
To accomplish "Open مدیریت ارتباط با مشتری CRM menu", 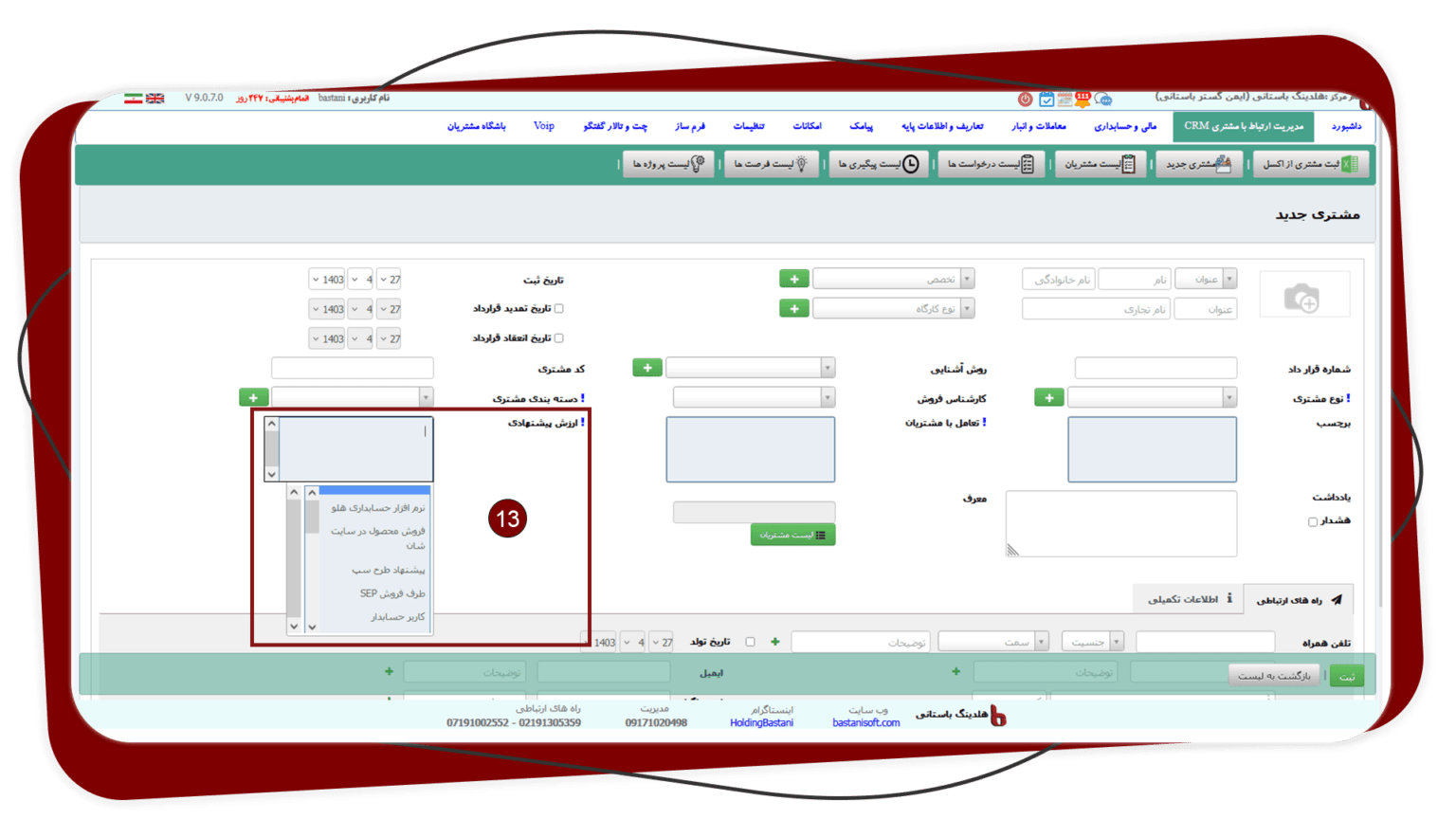I will coord(1243,126).
